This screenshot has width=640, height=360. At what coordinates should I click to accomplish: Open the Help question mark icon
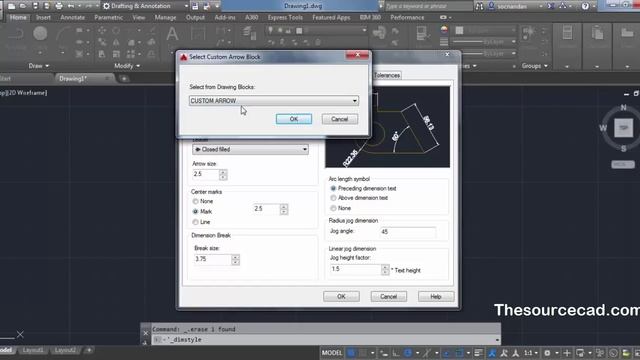pos(585,6)
